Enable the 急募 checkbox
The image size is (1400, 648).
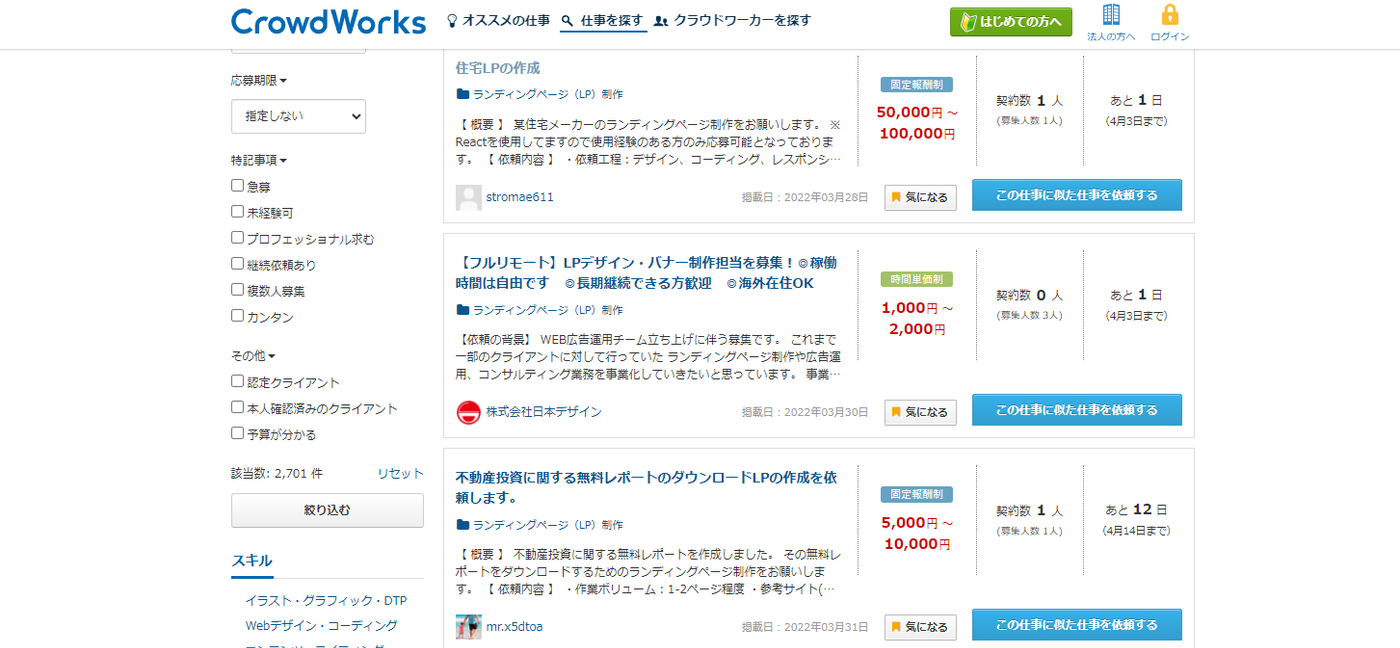(x=237, y=186)
